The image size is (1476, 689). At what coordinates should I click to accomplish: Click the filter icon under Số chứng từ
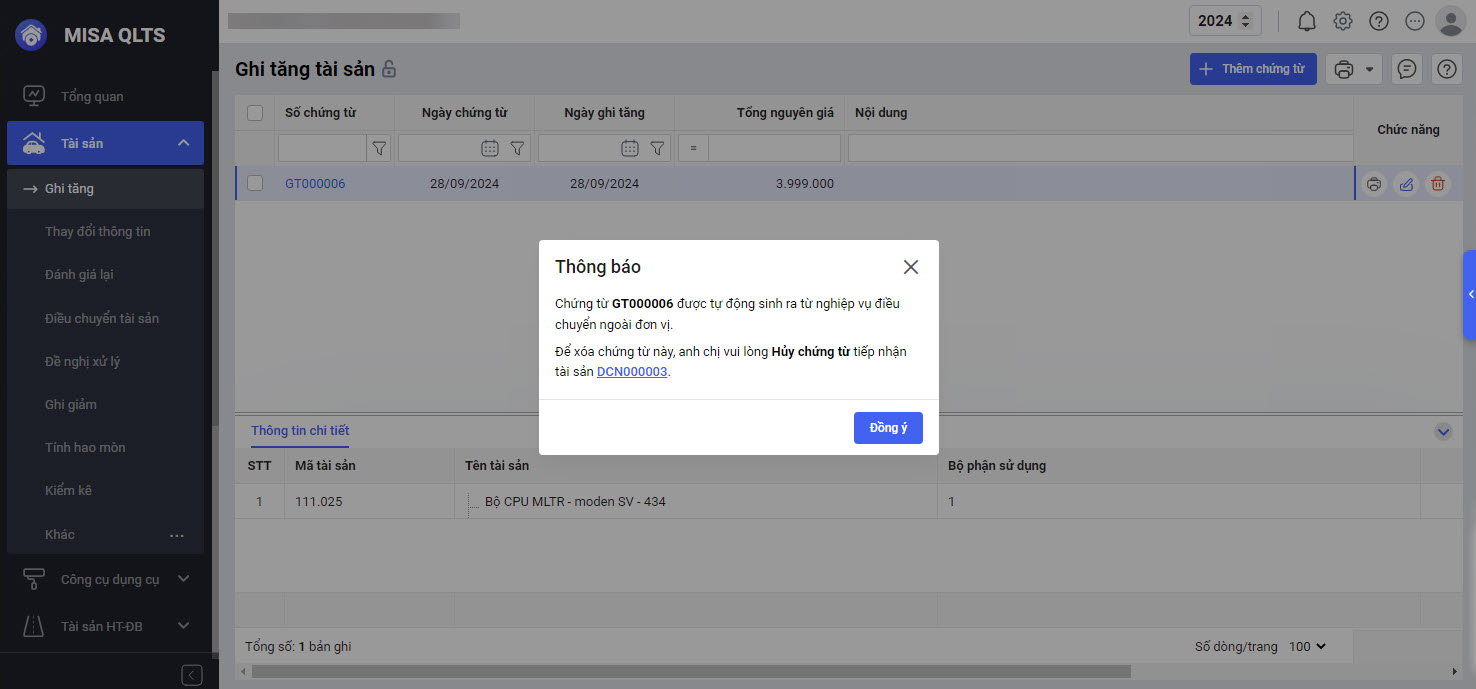click(379, 148)
